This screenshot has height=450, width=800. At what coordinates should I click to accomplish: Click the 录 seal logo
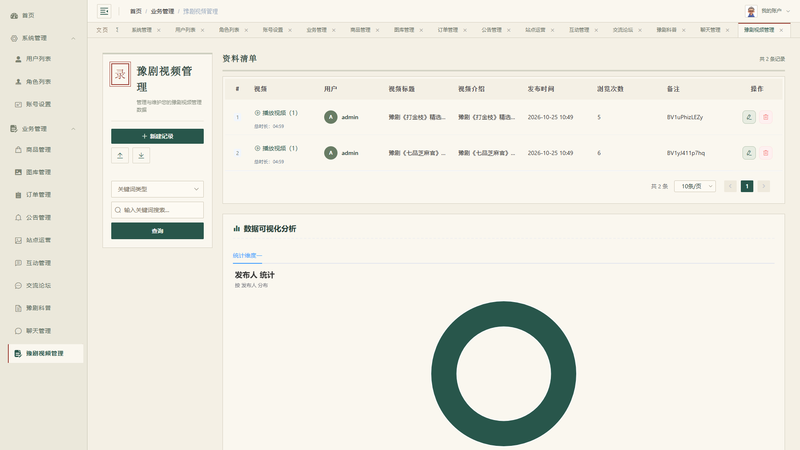point(120,74)
